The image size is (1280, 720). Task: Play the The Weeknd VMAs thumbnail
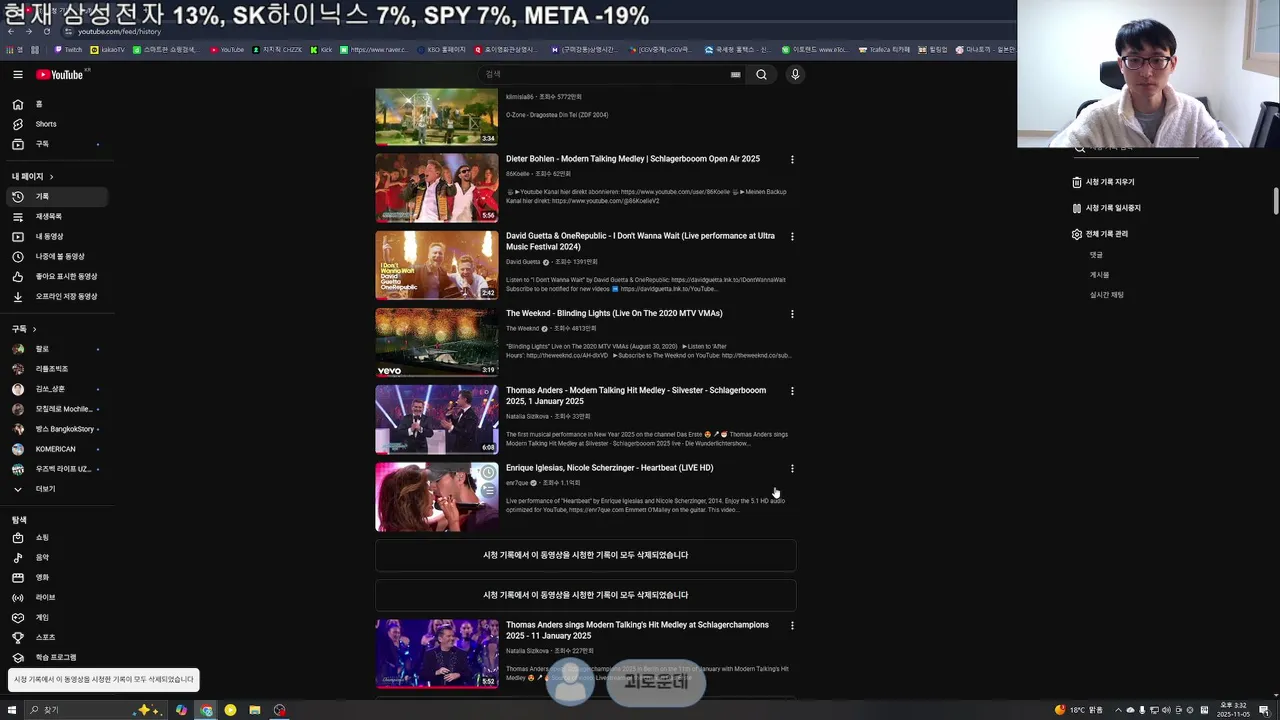pos(436,342)
